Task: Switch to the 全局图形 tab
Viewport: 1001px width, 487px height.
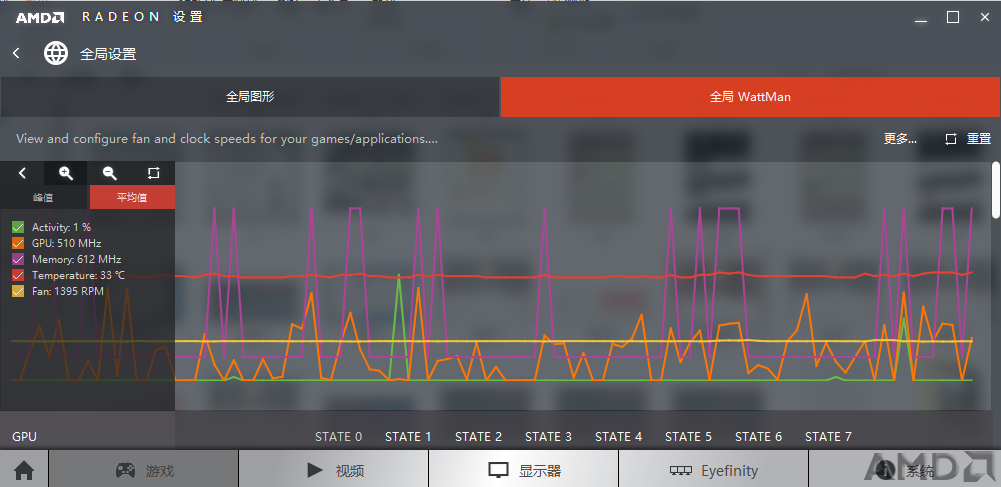Action: tap(250, 97)
